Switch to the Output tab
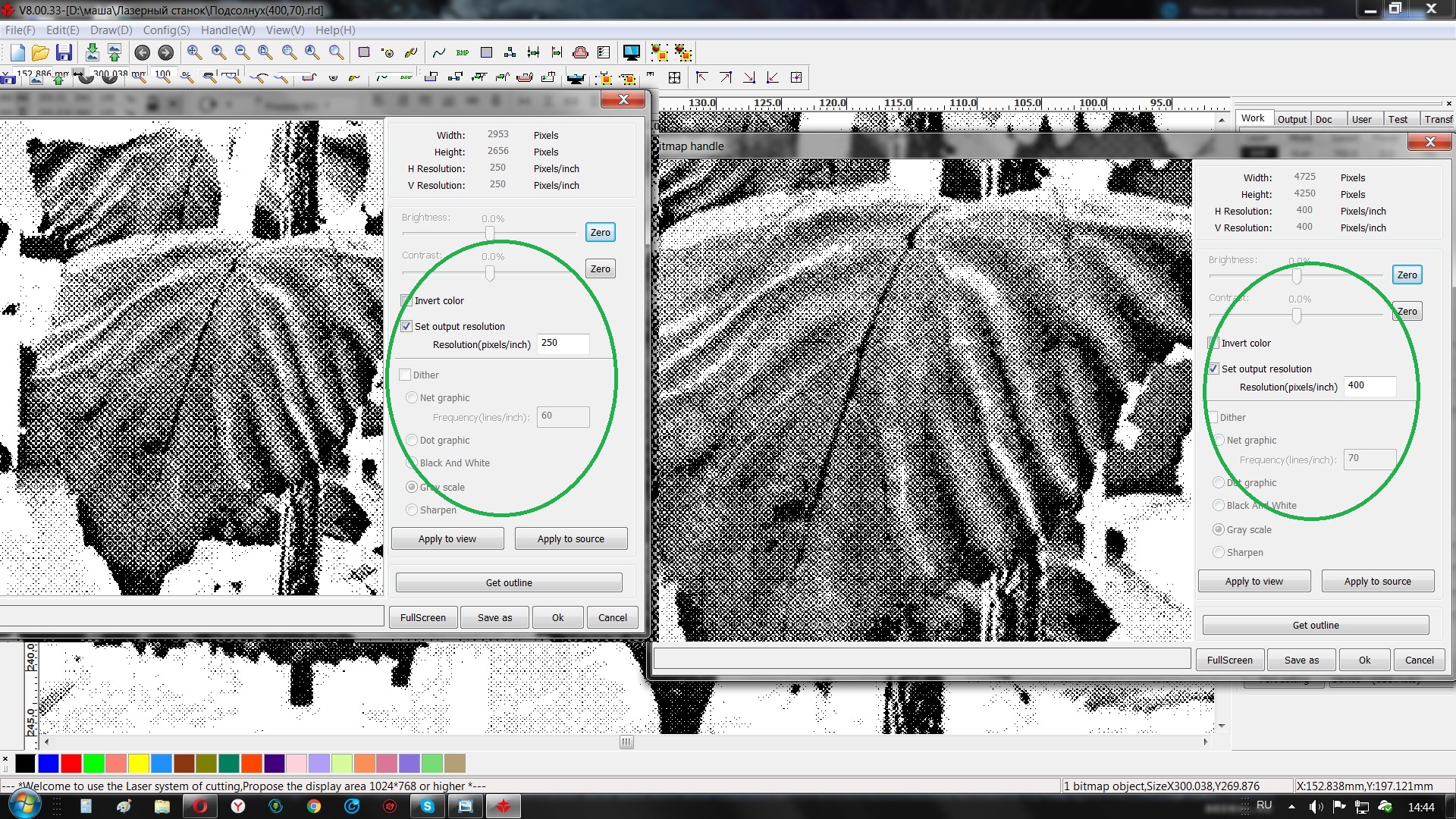 click(x=1291, y=119)
